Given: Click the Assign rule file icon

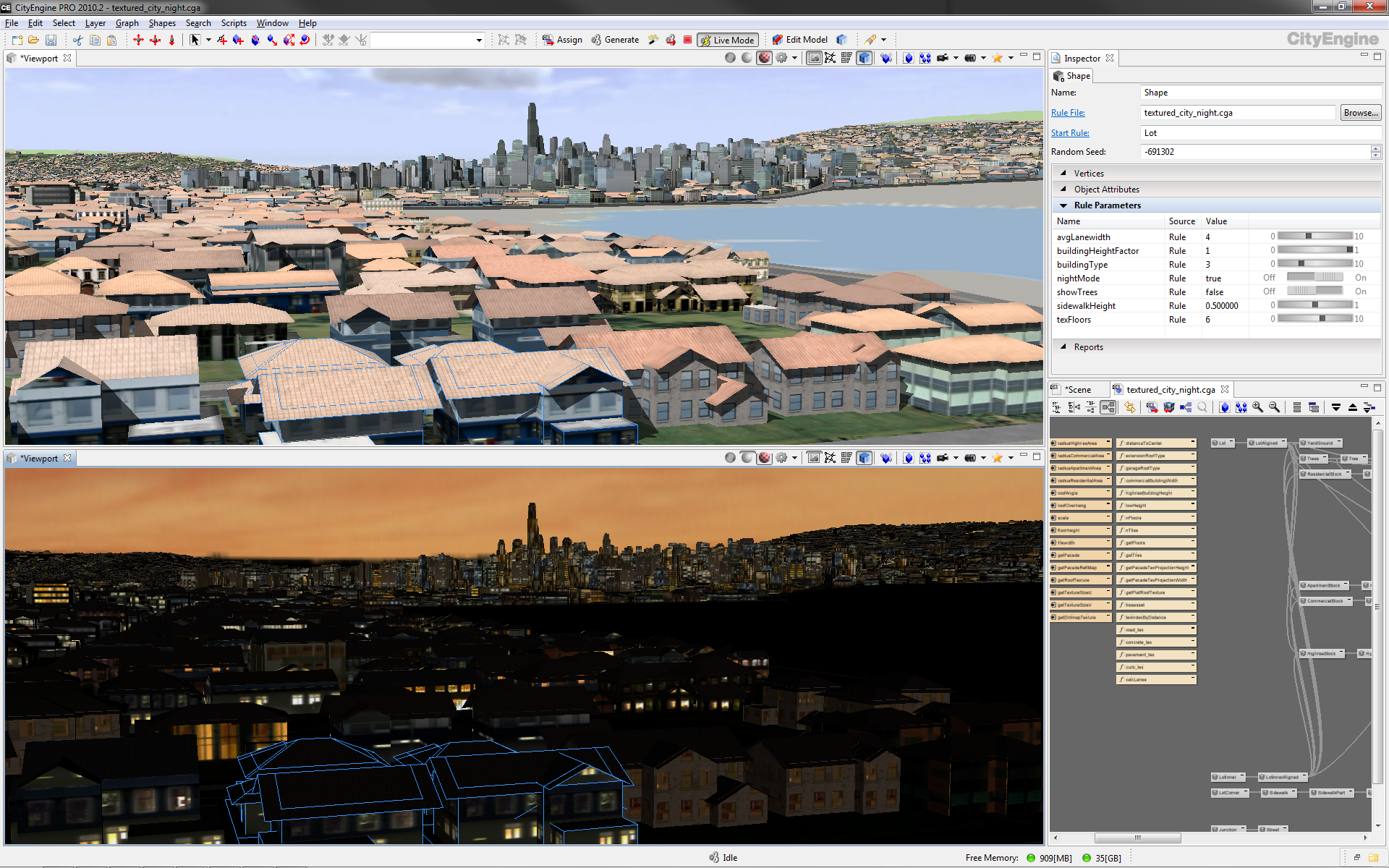Looking at the screenshot, I should [x=548, y=40].
